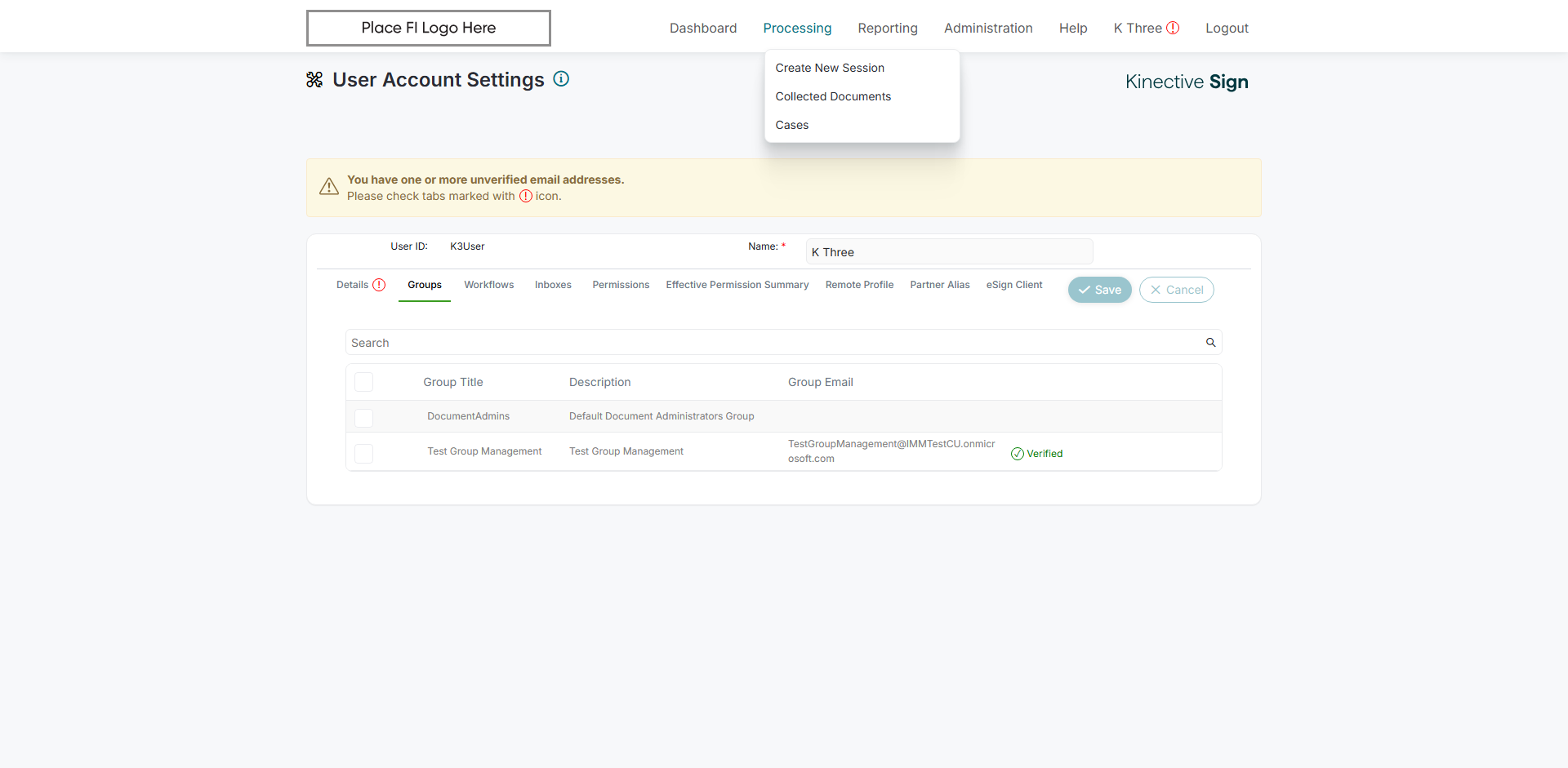Open Collected Documents from the dropdown
Viewport: 1568px width, 768px height.
(x=833, y=96)
